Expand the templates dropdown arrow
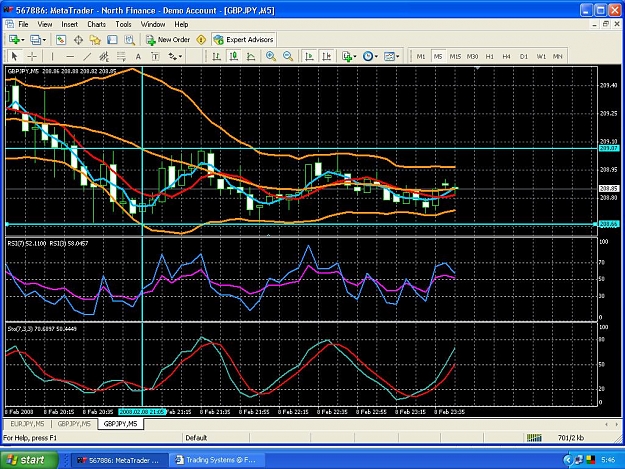Viewport: 625px width, 469px height. pos(397,57)
